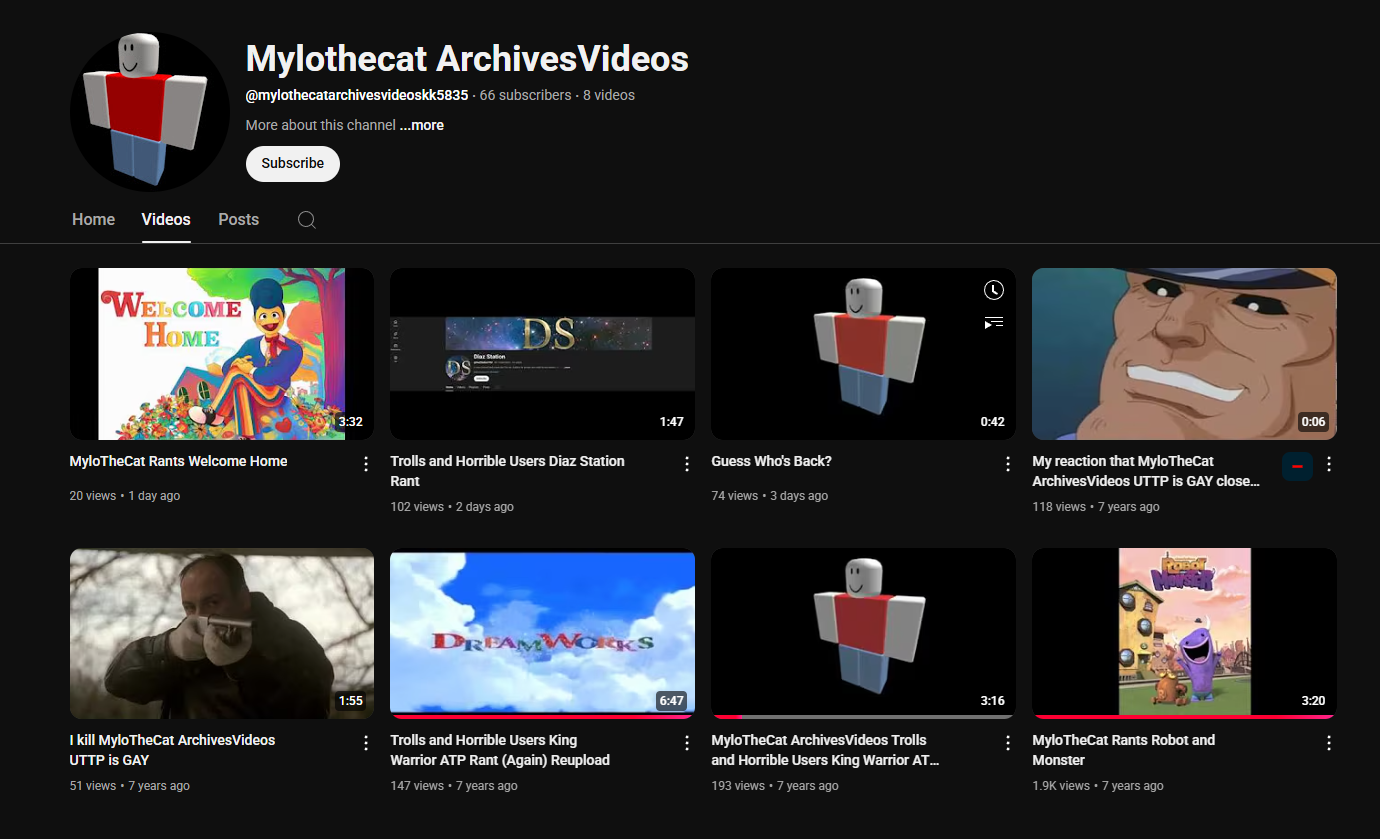Click 147 views • 7 years ago text
This screenshot has height=839, width=1380.
(x=454, y=786)
